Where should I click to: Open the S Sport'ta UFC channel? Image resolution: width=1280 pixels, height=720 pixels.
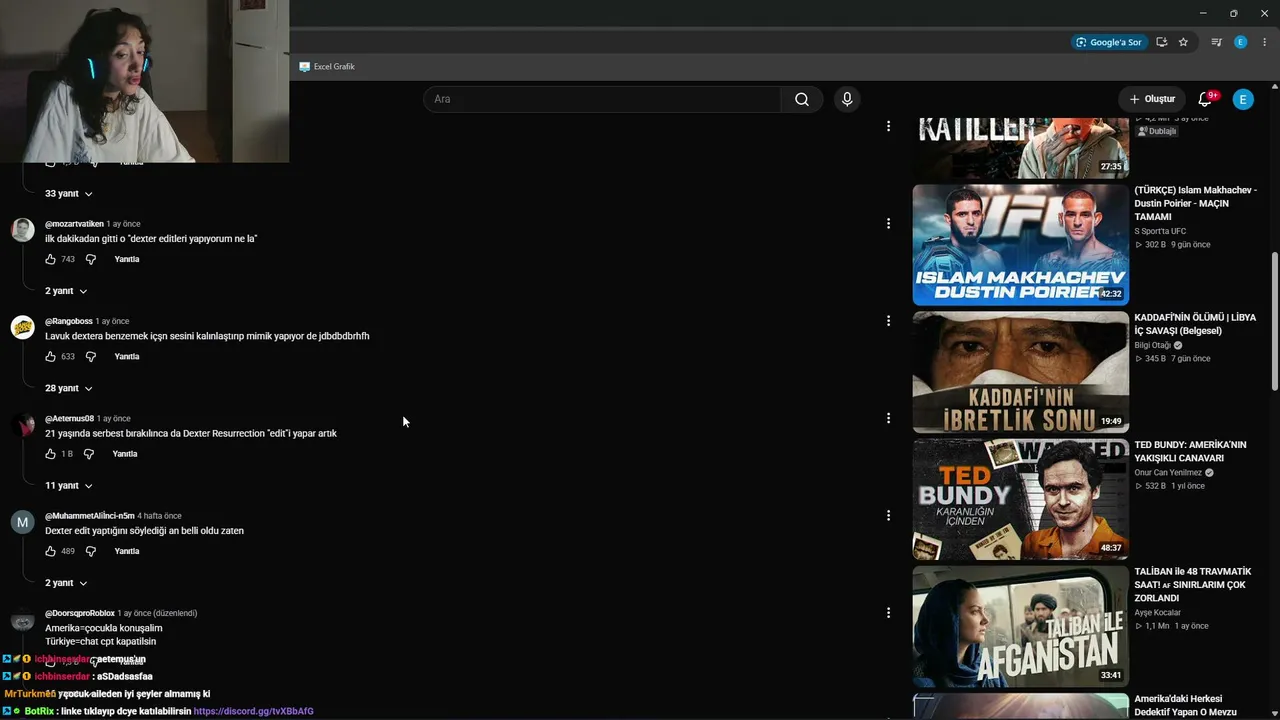[x=1160, y=231]
